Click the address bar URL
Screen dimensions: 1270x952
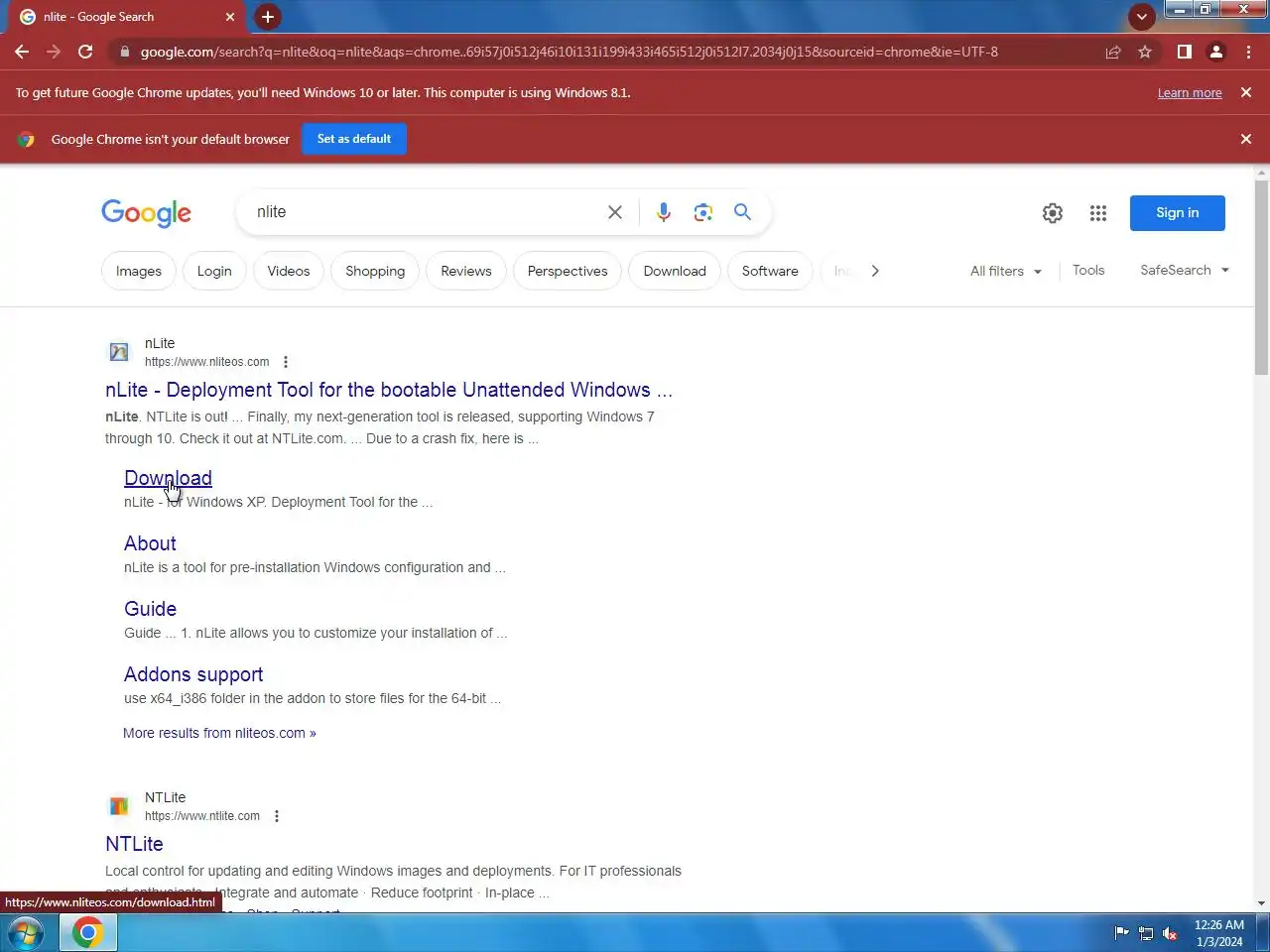[x=569, y=52]
